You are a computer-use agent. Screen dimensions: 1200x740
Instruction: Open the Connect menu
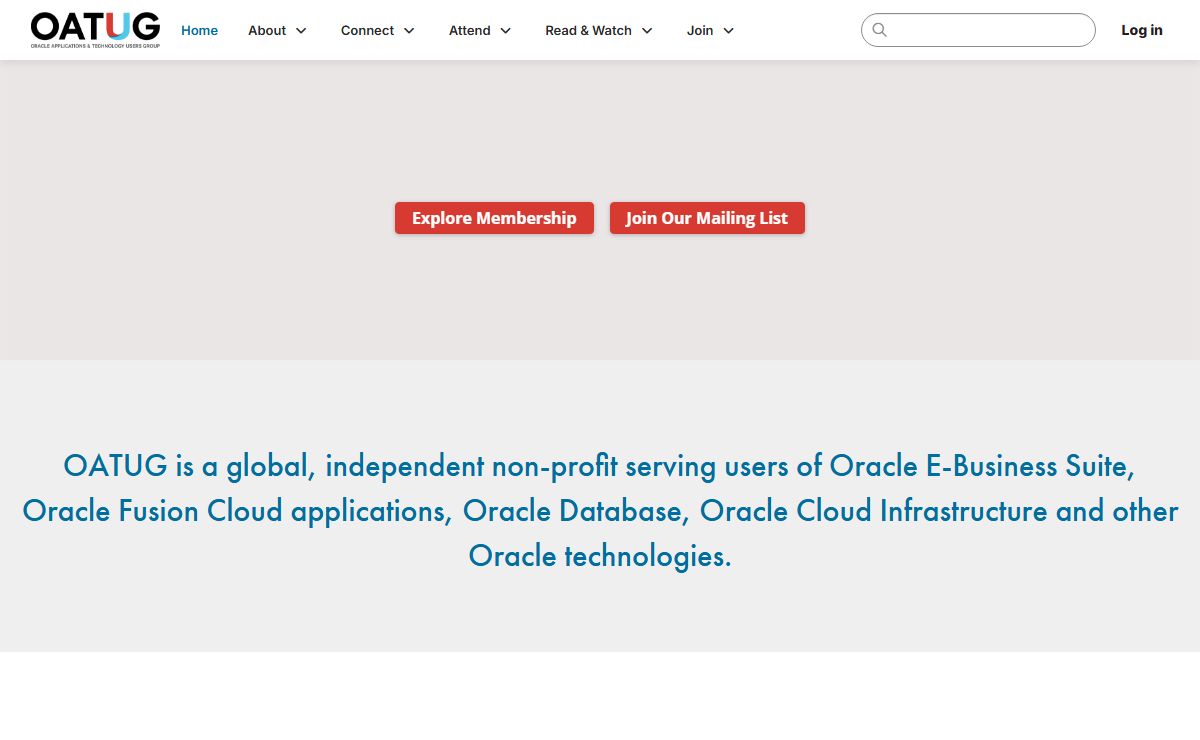point(367,30)
